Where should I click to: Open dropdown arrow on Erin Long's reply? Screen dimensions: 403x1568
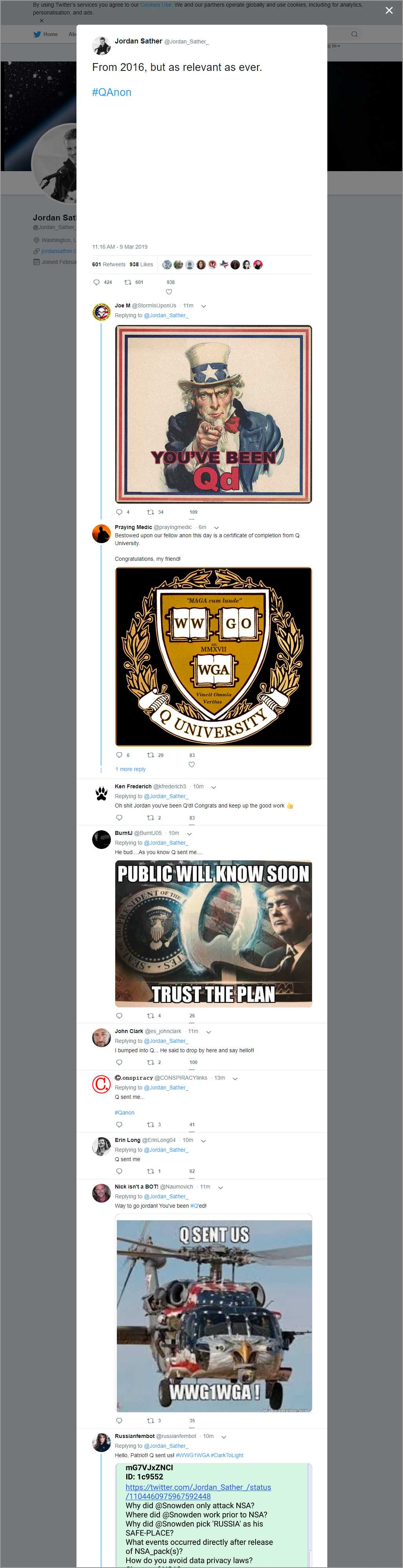click(203, 1141)
